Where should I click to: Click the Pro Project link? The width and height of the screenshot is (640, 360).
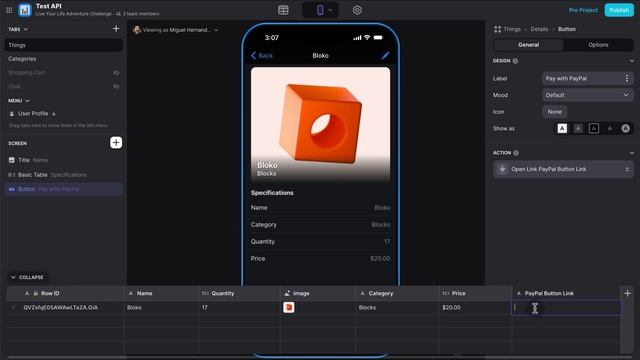click(x=583, y=10)
